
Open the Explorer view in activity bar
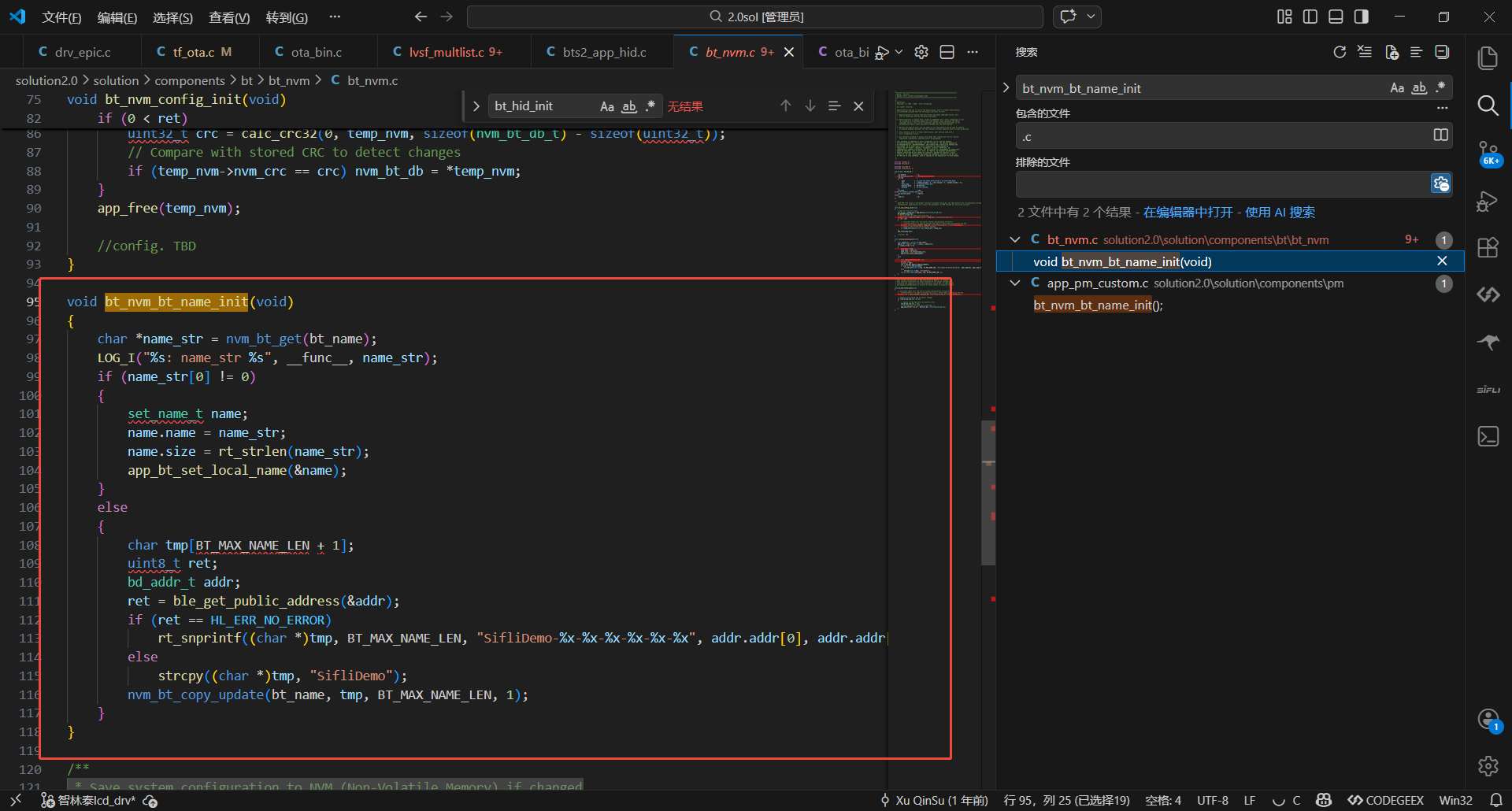(1488, 58)
